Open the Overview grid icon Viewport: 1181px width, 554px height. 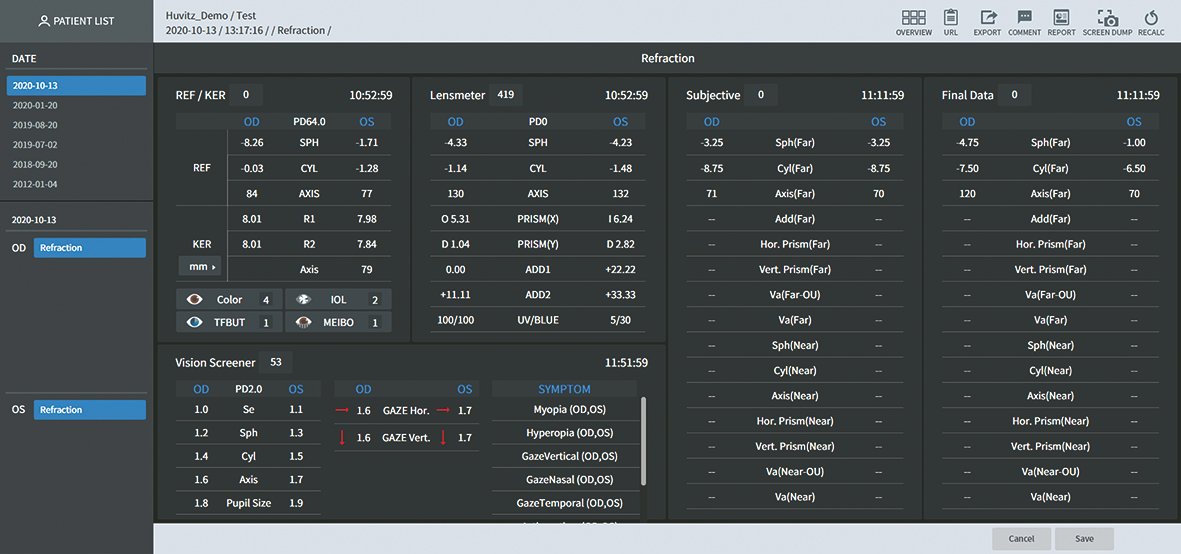(913, 18)
